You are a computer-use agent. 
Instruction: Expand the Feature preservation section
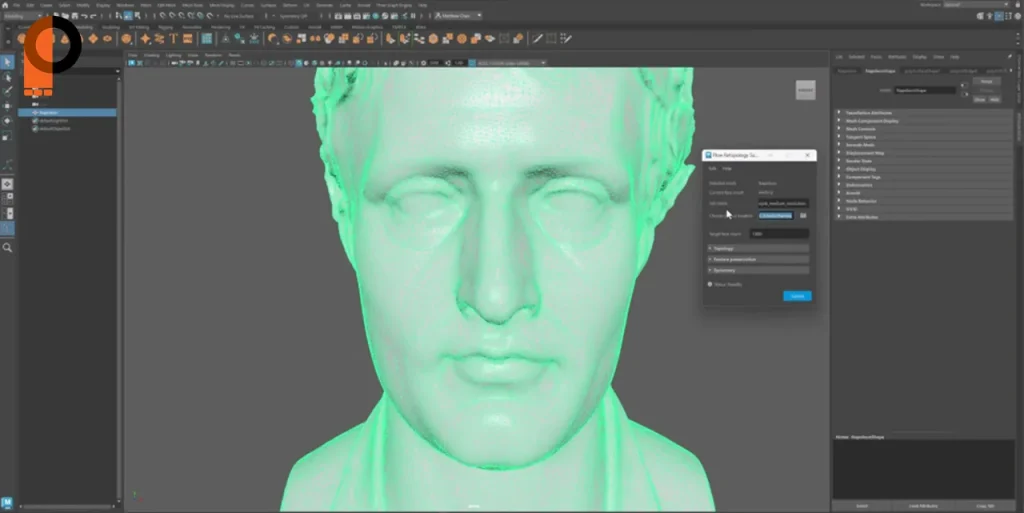tap(757, 259)
